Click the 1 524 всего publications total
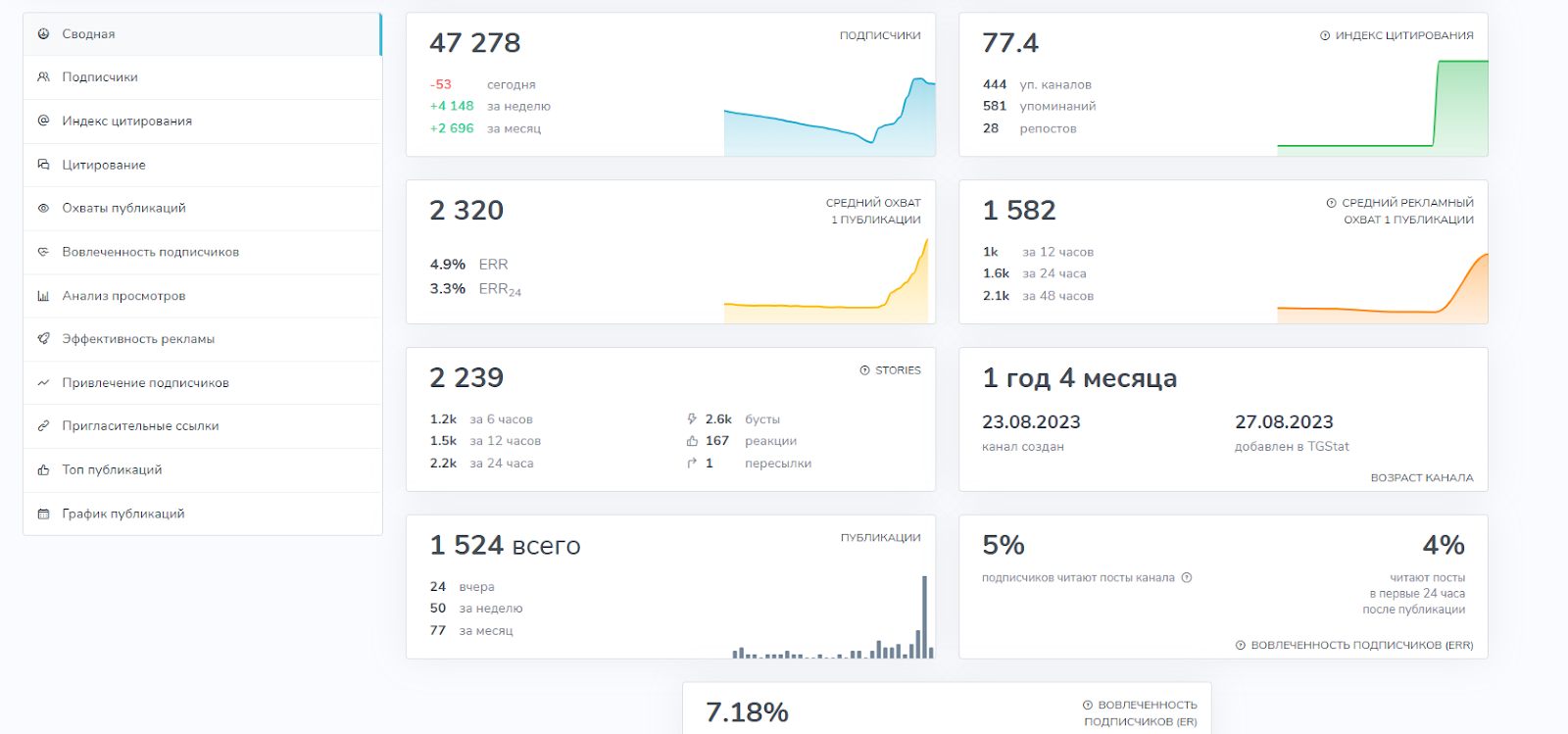Viewport: 1568px width, 734px height. click(505, 545)
